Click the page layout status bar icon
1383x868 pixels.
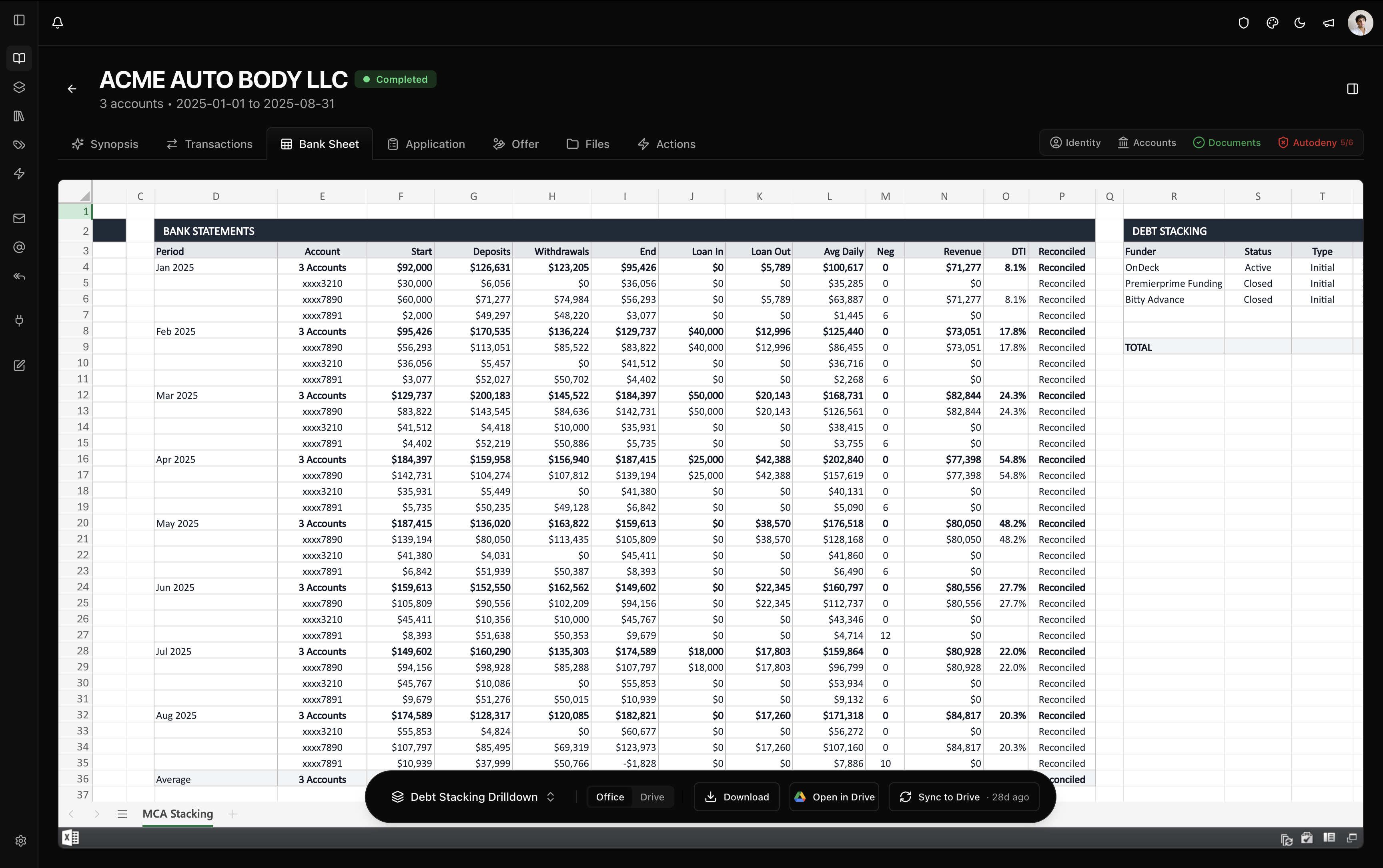pyautogui.click(x=1329, y=838)
